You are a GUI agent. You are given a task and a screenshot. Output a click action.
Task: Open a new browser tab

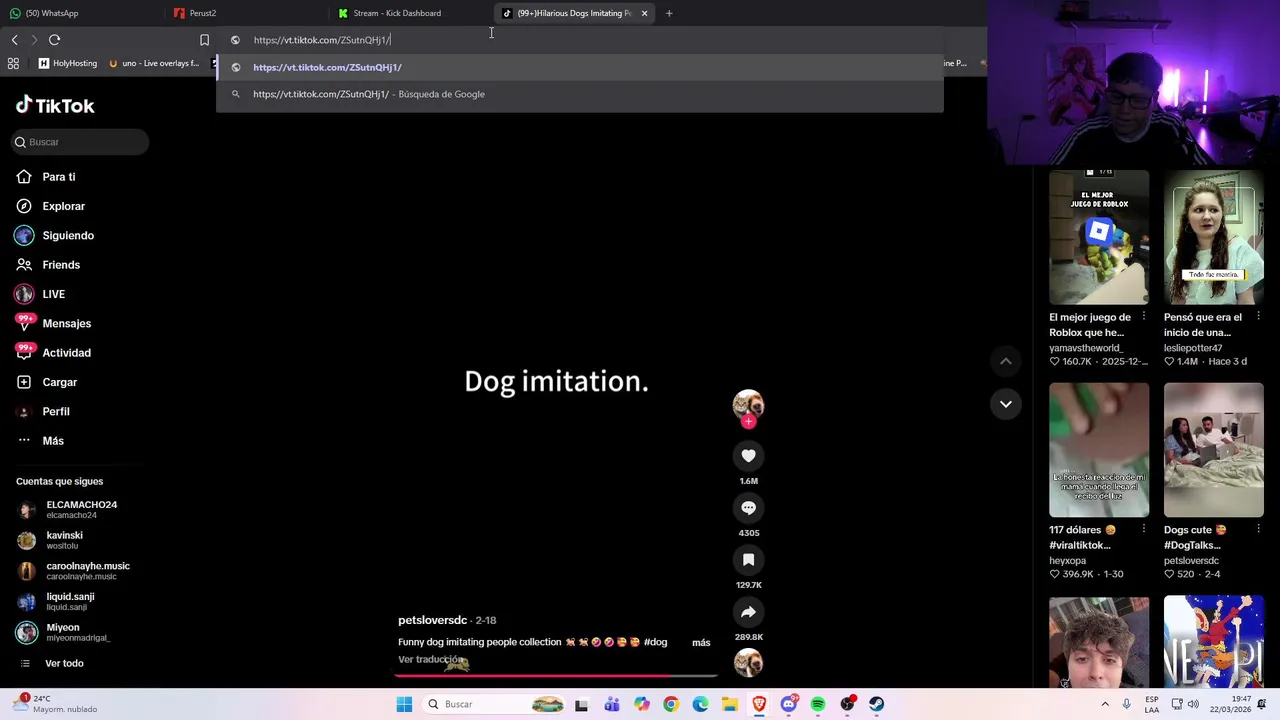669,13
